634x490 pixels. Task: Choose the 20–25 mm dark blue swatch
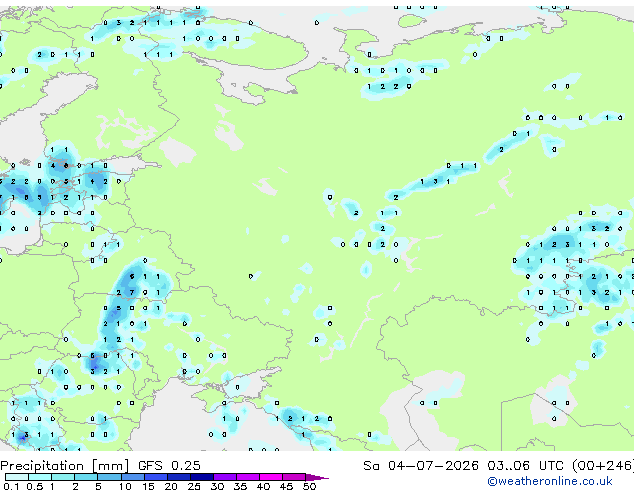(178, 477)
